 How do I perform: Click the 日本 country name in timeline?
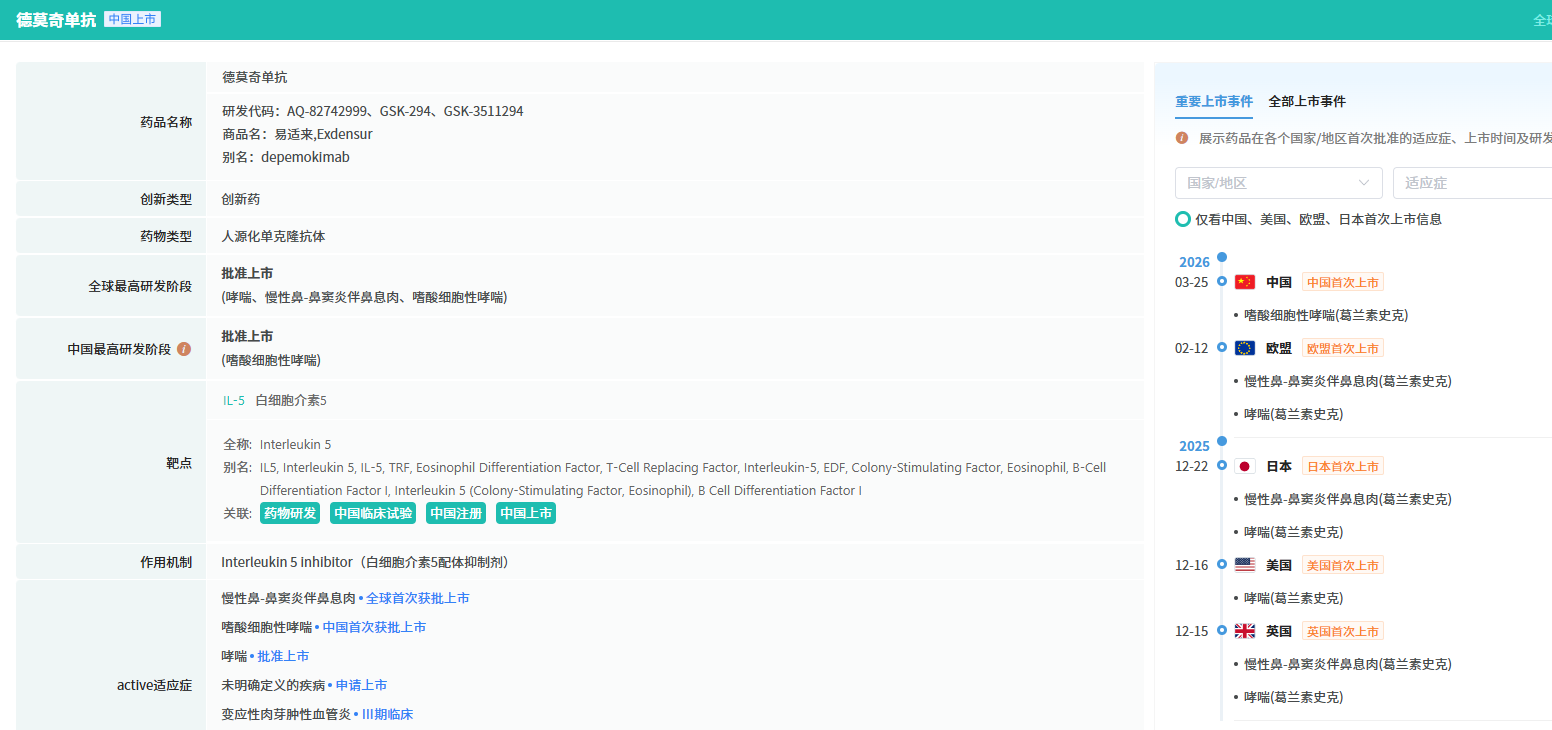(x=1279, y=466)
